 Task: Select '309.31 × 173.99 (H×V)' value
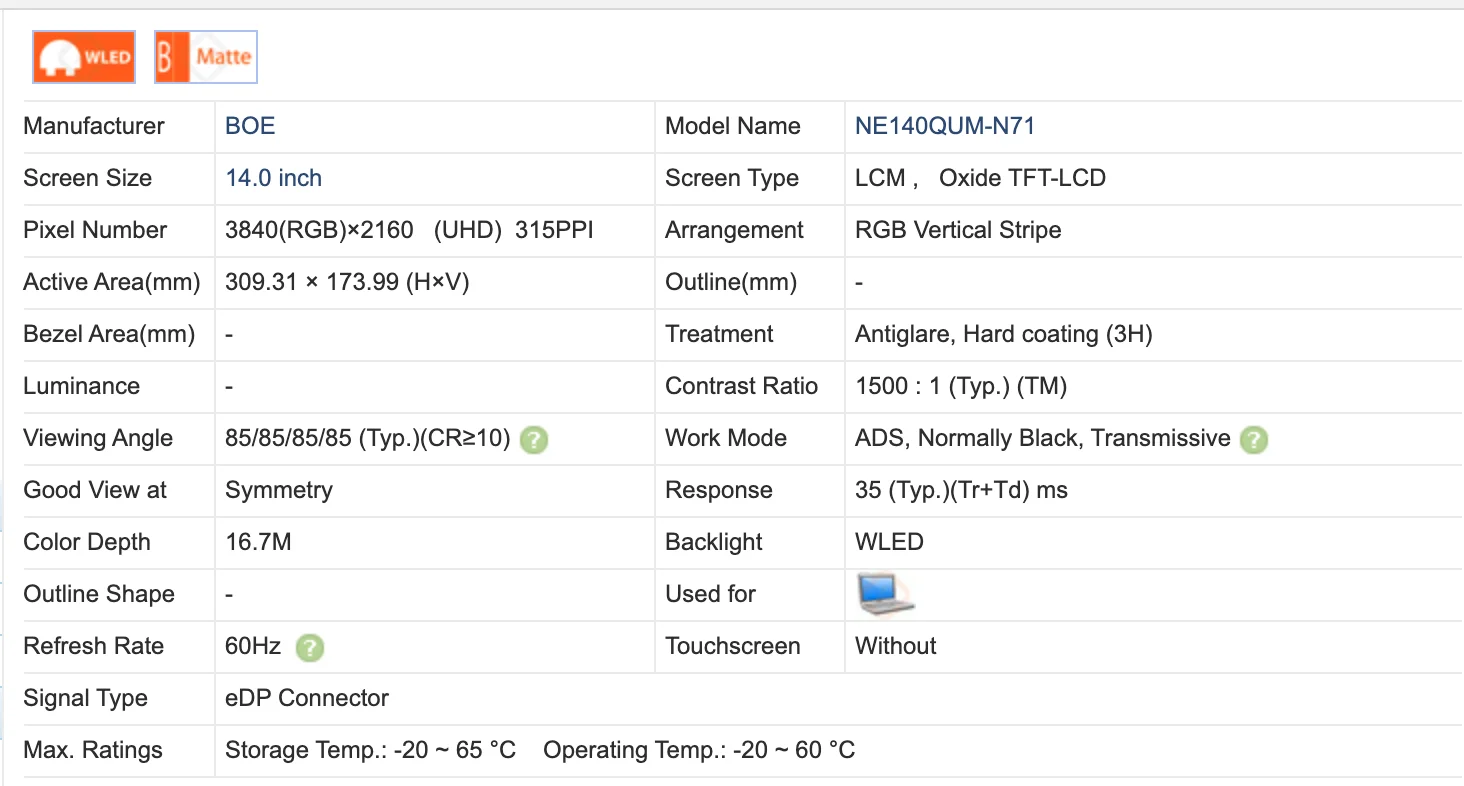click(x=347, y=282)
